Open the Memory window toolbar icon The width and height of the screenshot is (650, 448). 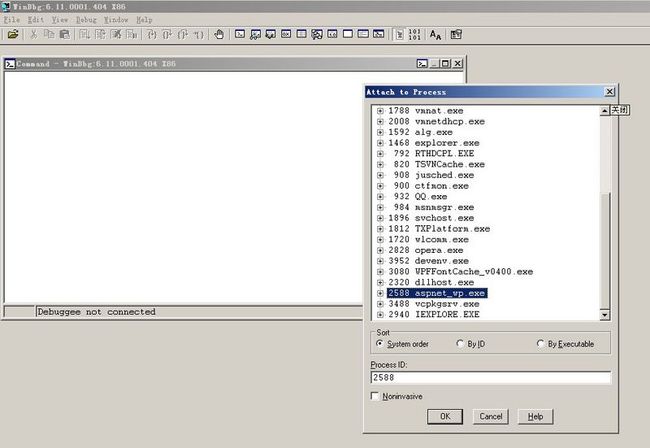coord(301,34)
